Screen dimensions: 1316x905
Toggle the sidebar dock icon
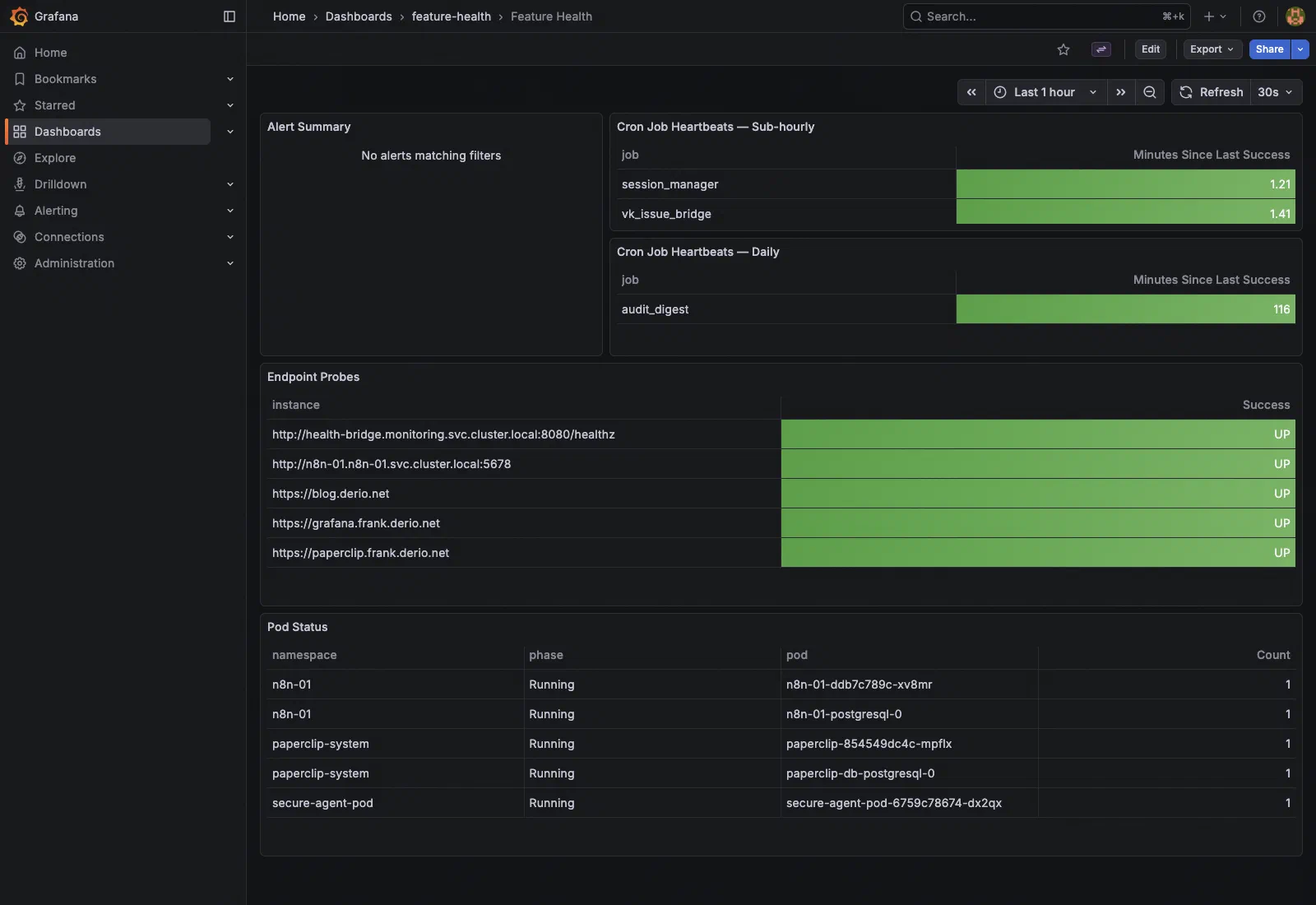pos(229,16)
